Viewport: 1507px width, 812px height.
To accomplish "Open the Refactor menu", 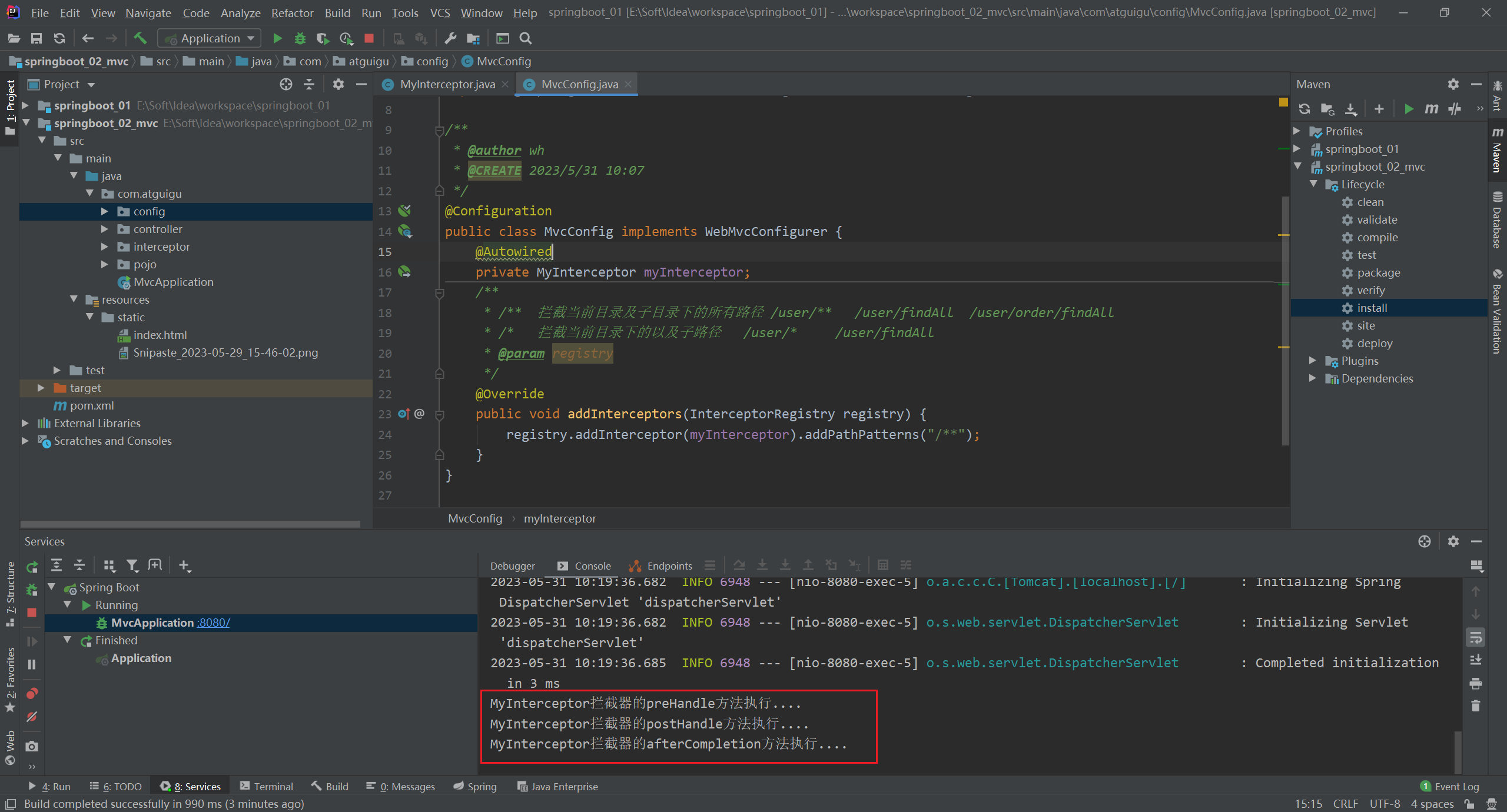I will point(292,12).
